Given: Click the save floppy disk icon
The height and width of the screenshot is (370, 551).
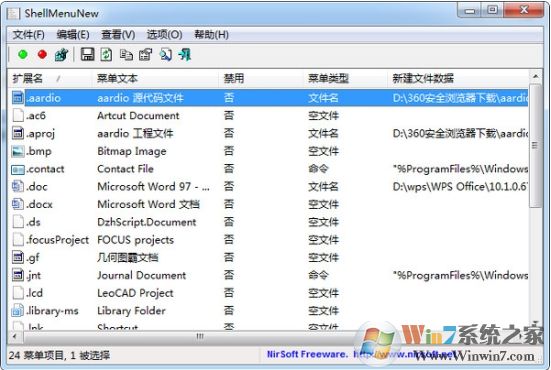Looking at the screenshot, I should (87, 54).
